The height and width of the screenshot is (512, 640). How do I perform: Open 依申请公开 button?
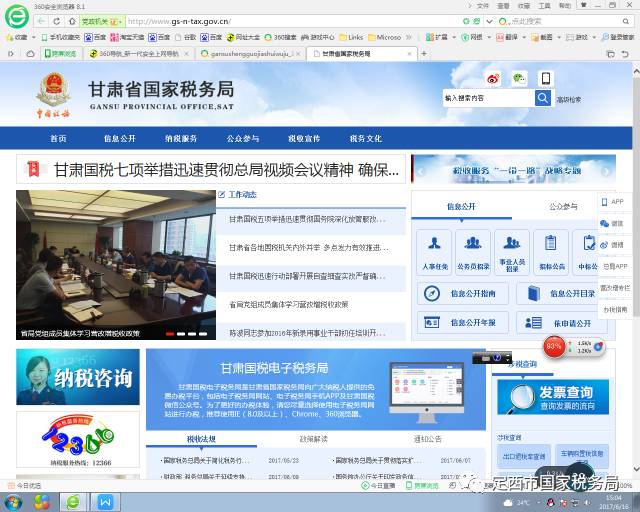click(x=562, y=323)
